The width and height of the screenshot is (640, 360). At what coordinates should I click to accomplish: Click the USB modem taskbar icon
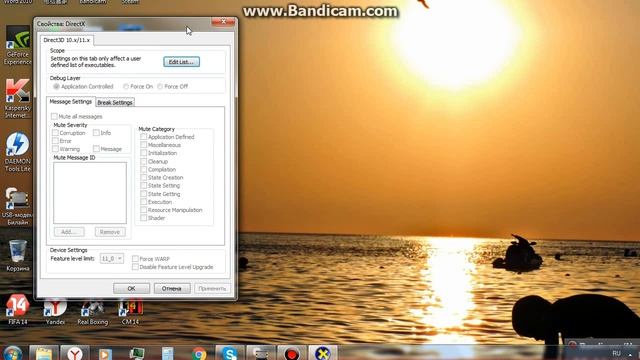tap(261, 353)
